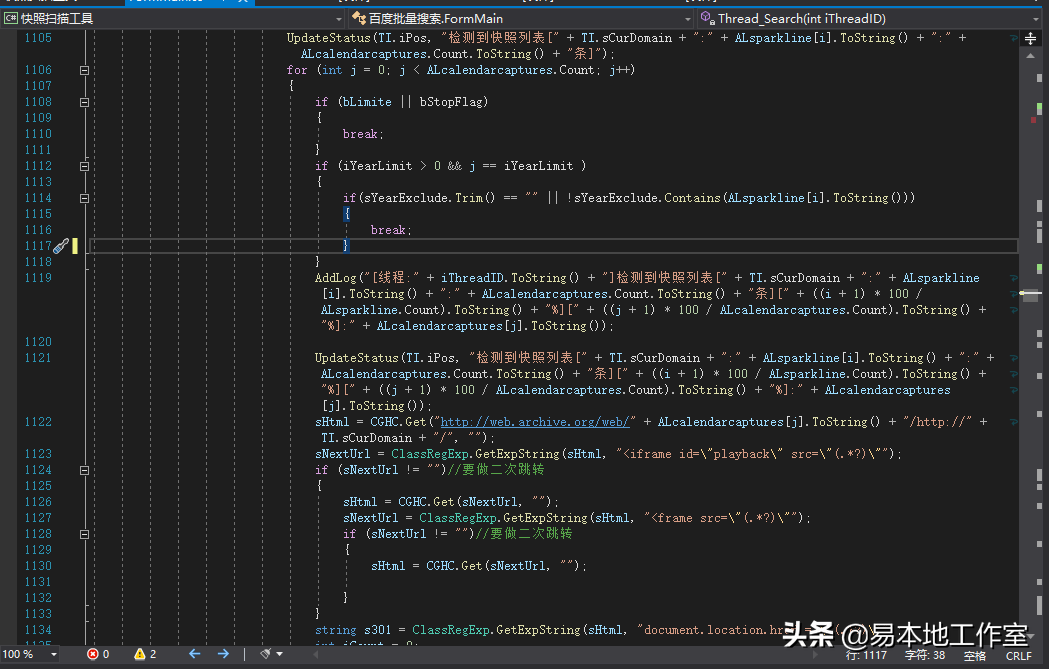Click the horizontal scrollbar left arrow
The image size is (1049, 669).
pos(316,654)
